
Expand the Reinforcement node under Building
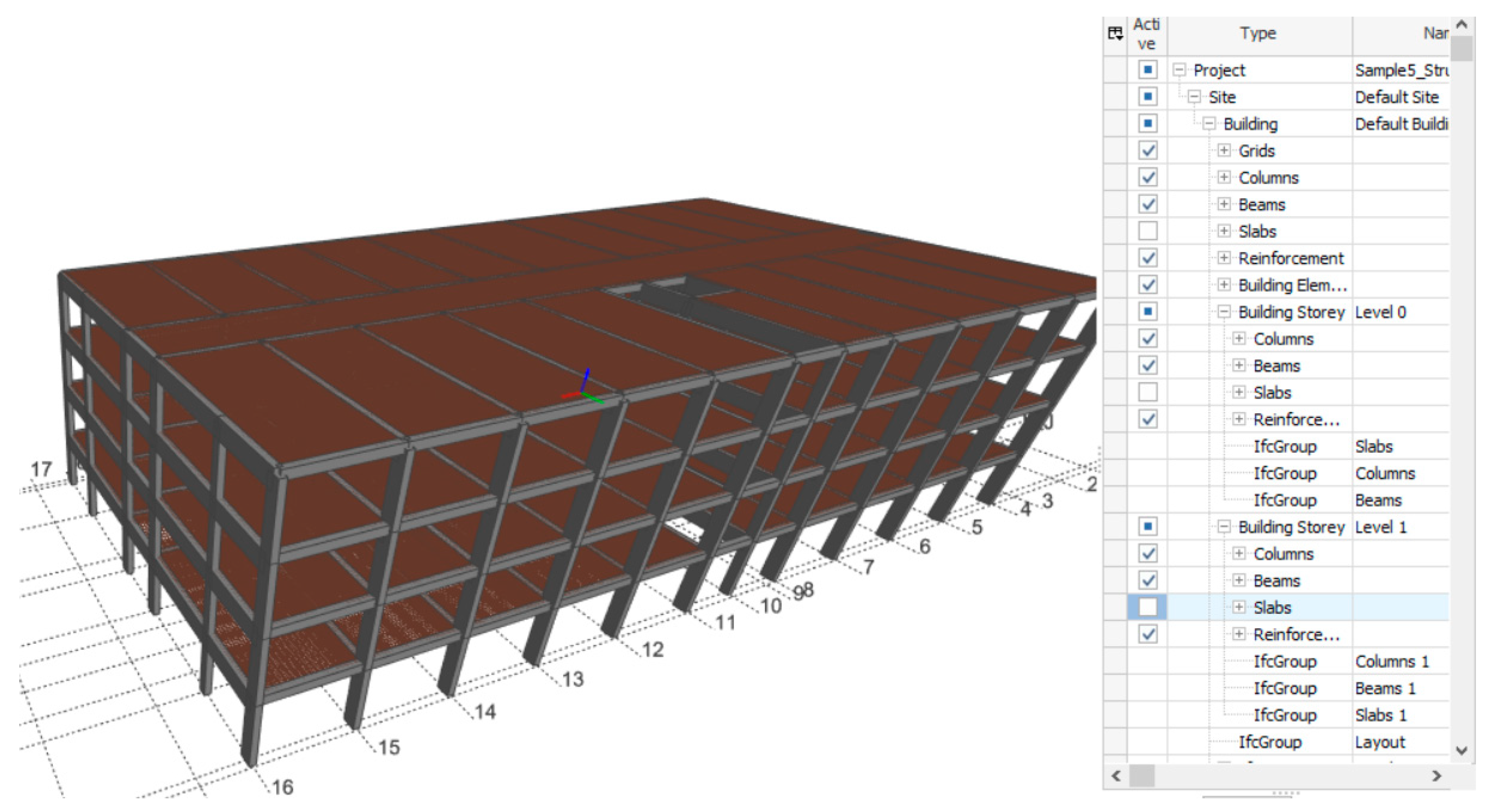pyautogui.click(x=1224, y=258)
